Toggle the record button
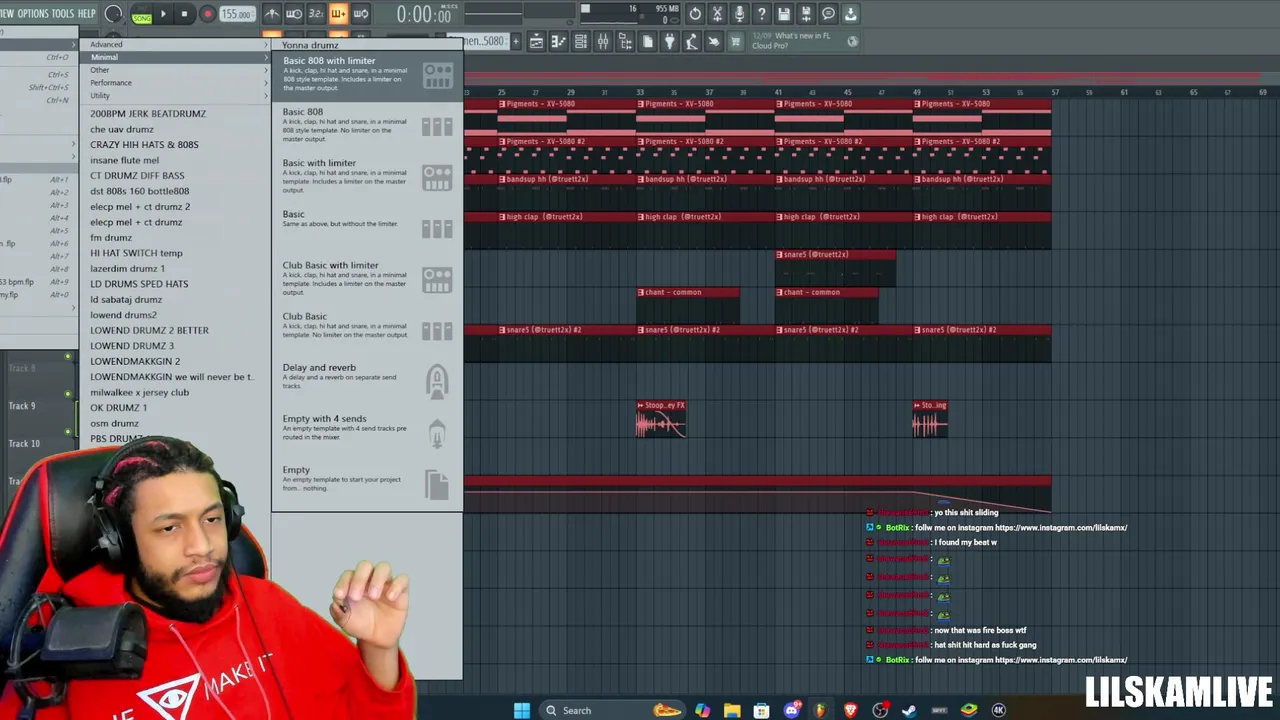 click(x=207, y=14)
